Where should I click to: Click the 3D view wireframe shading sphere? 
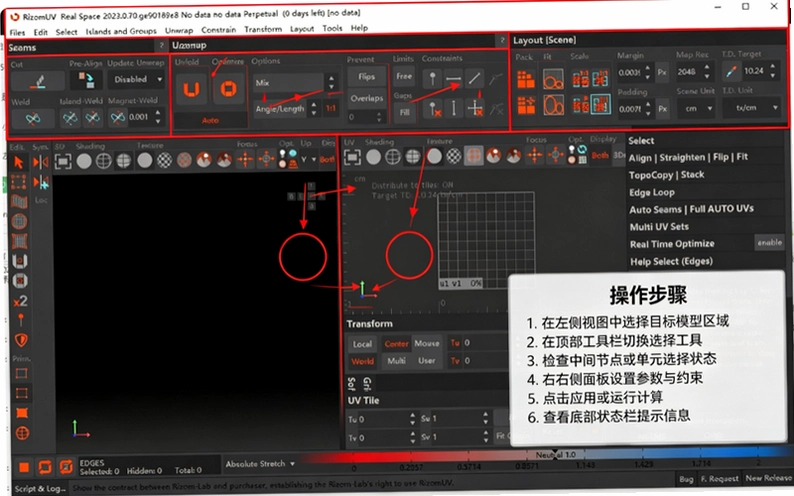tap(104, 161)
